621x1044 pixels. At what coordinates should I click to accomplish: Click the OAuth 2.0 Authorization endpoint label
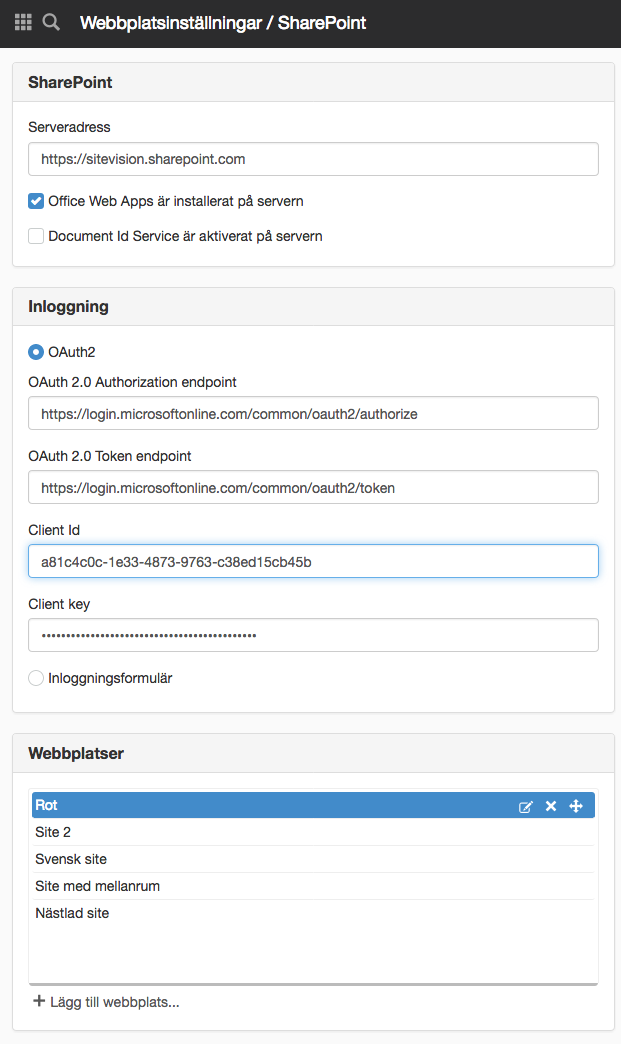132,382
